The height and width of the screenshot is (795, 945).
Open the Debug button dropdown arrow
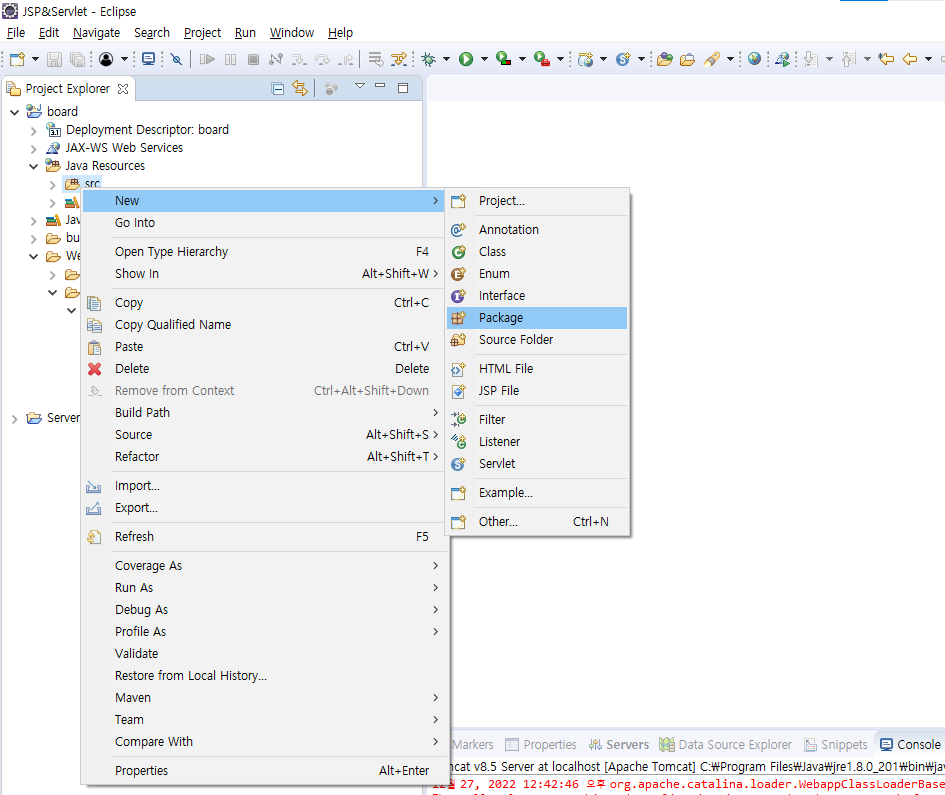point(446,59)
